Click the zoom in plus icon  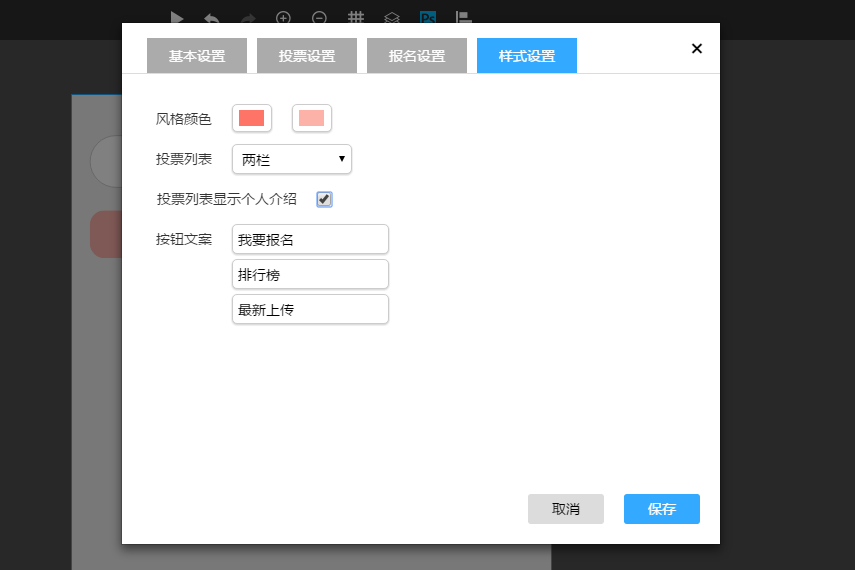[x=283, y=17]
